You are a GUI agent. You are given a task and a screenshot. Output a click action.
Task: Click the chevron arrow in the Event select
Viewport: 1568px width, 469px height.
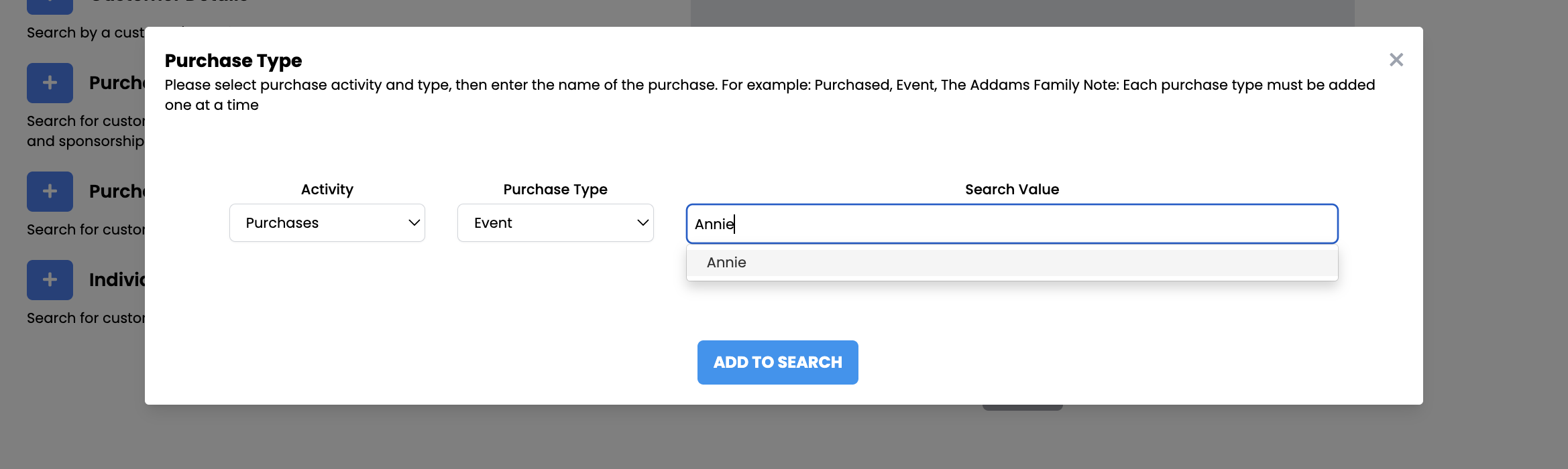point(642,223)
